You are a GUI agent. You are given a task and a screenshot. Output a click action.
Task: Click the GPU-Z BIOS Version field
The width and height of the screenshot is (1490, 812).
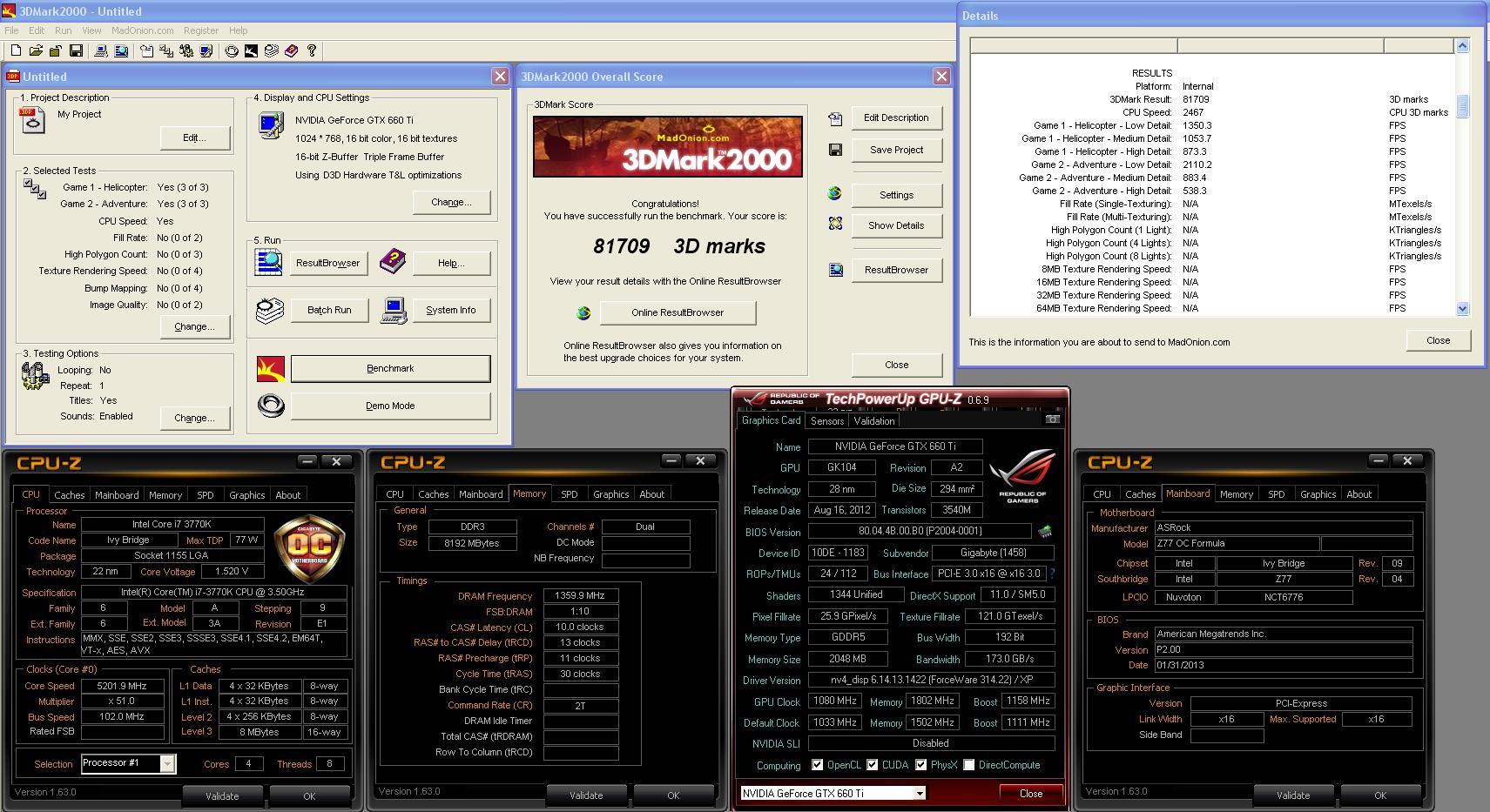[x=920, y=531]
